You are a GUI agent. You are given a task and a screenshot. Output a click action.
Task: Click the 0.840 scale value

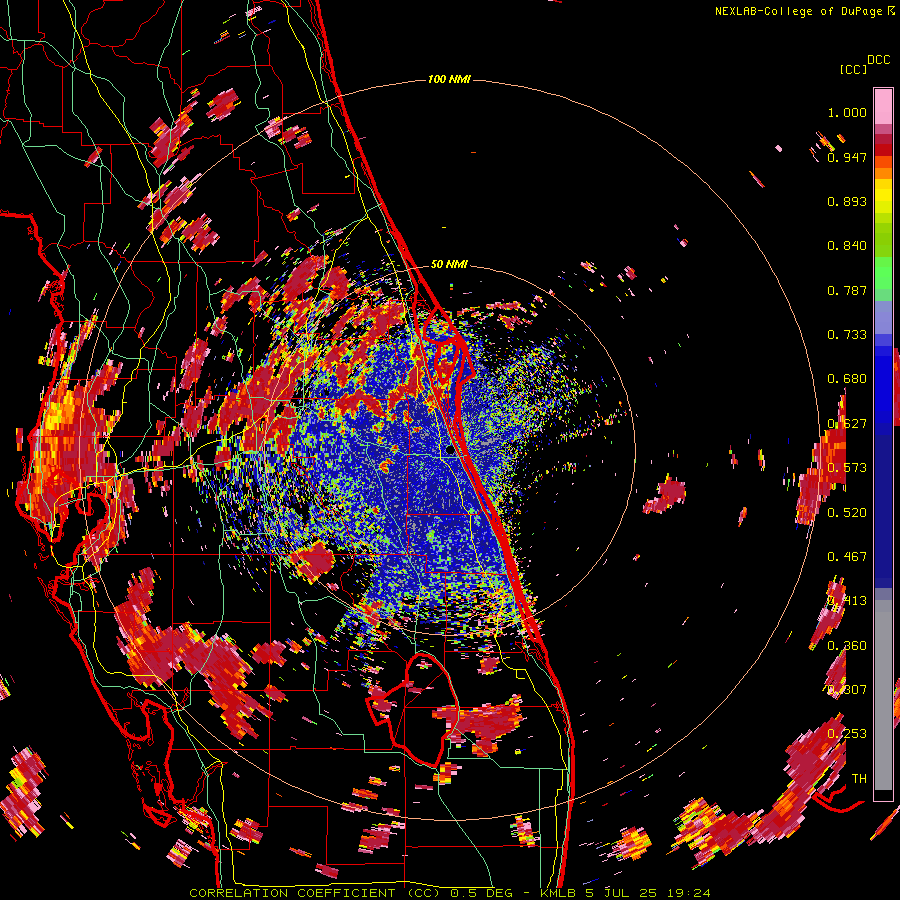click(847, 246)
